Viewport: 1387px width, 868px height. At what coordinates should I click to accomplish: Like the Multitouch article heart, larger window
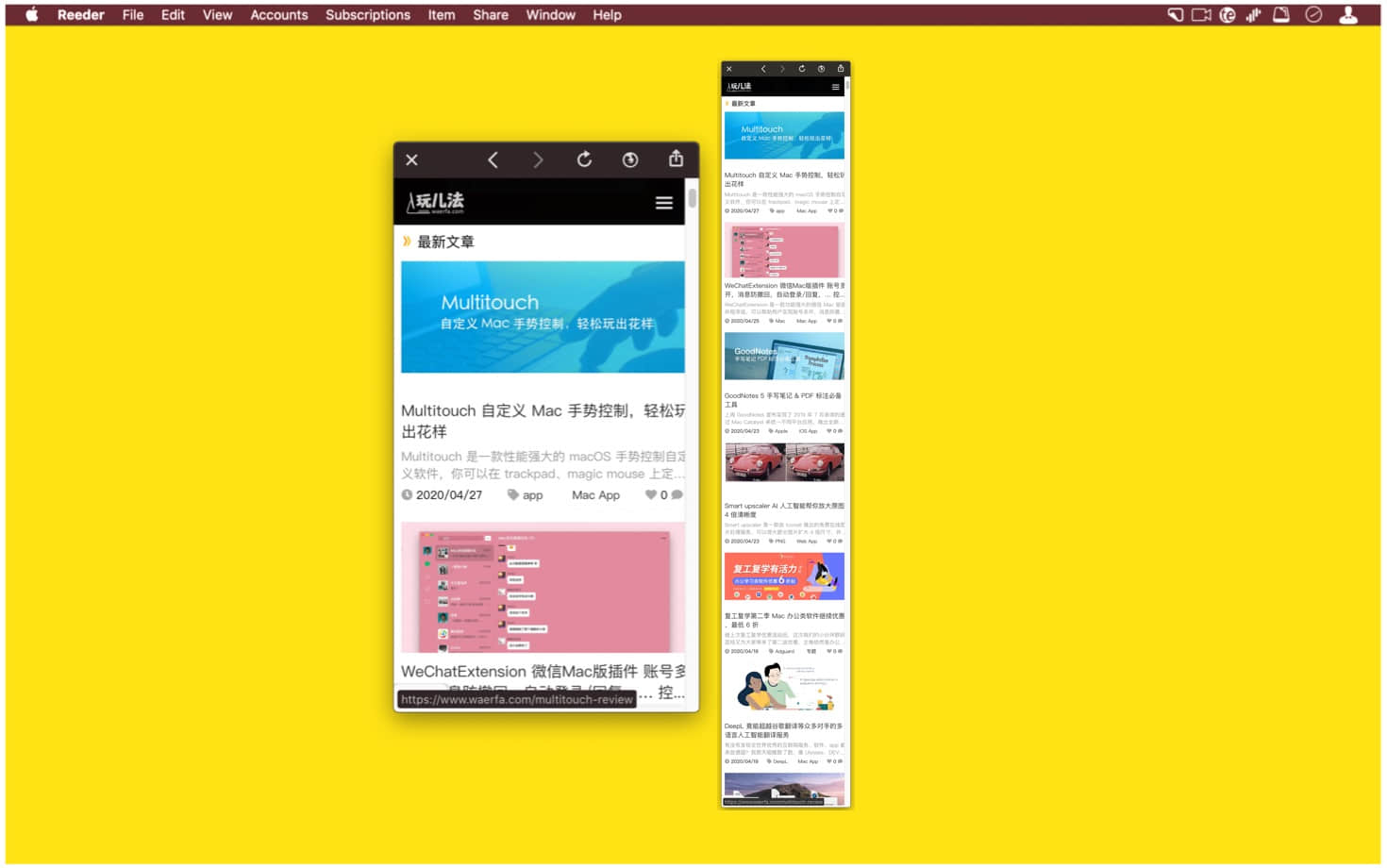651,494
